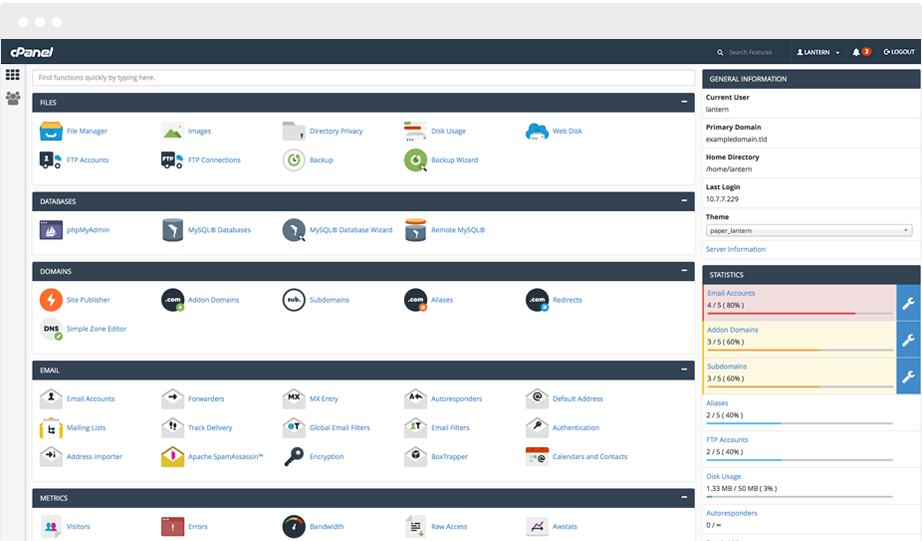Click the Logout button
Viewport: 922px width, 541px height.
(x=899, y=52)
